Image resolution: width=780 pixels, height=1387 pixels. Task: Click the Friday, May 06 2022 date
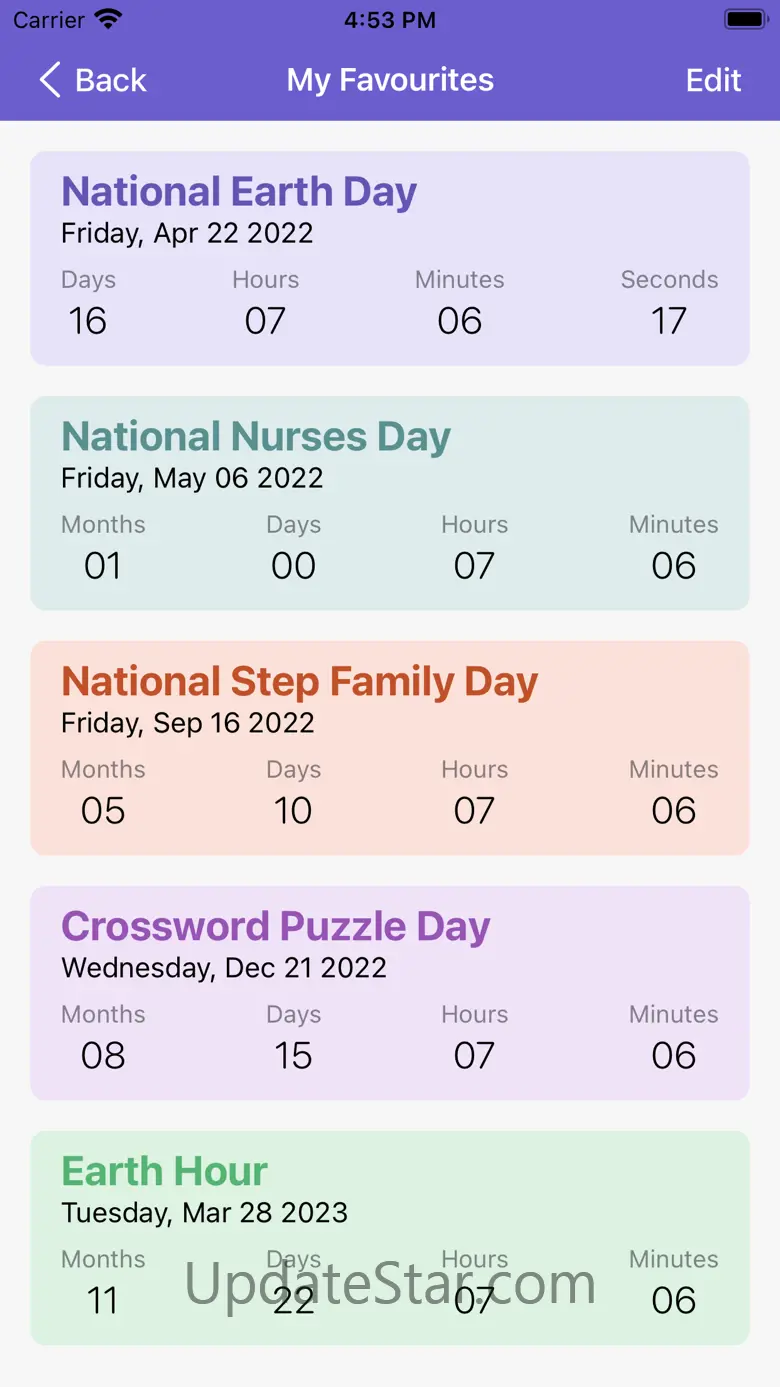tap(192, 478)
